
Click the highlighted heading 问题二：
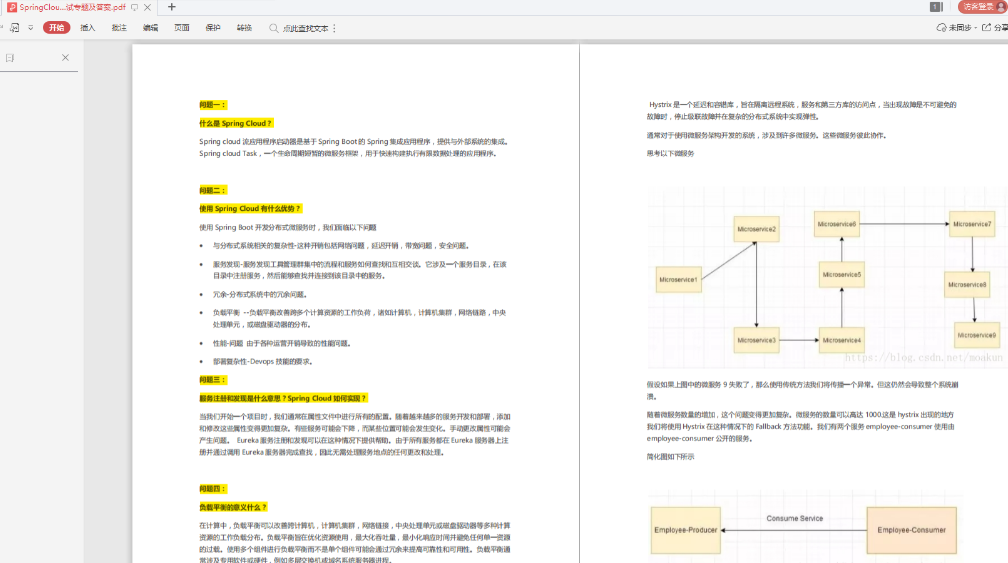click(213, 190)
